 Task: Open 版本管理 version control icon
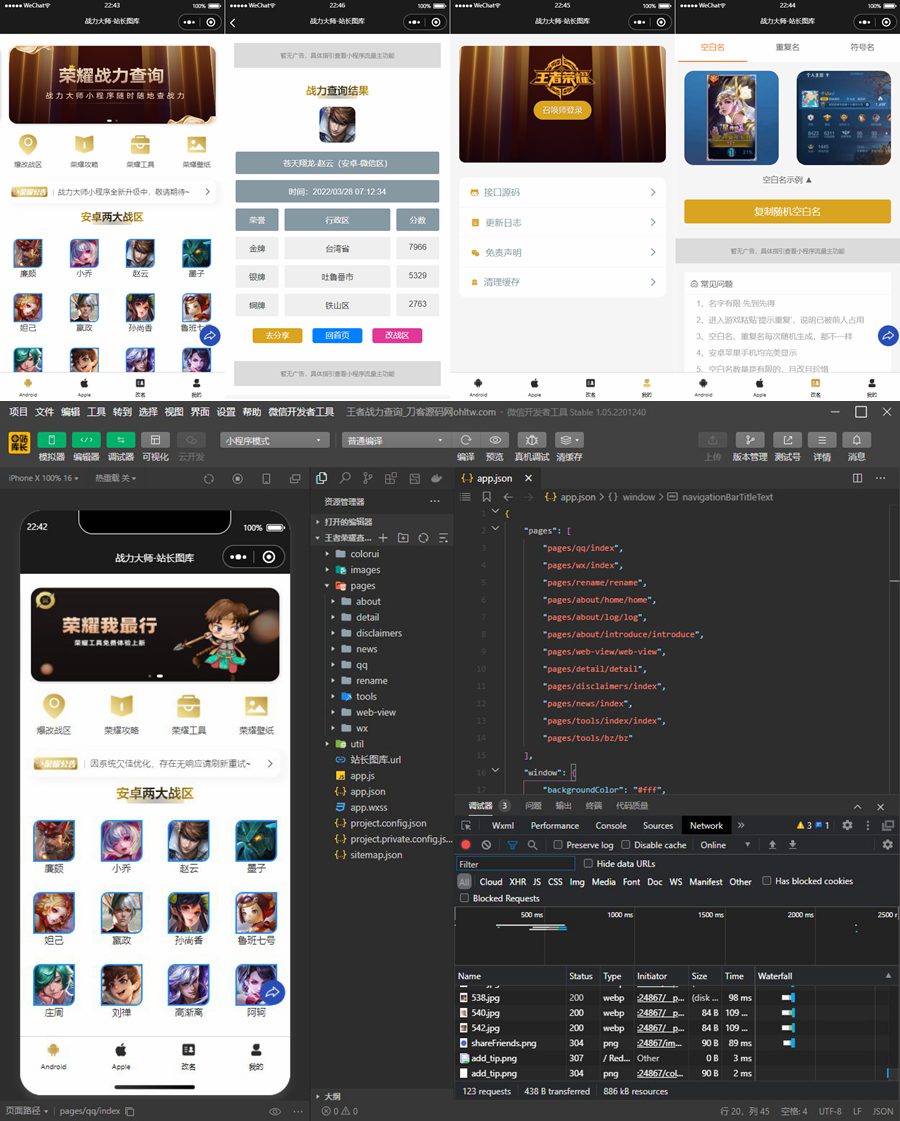click(750, 440)
